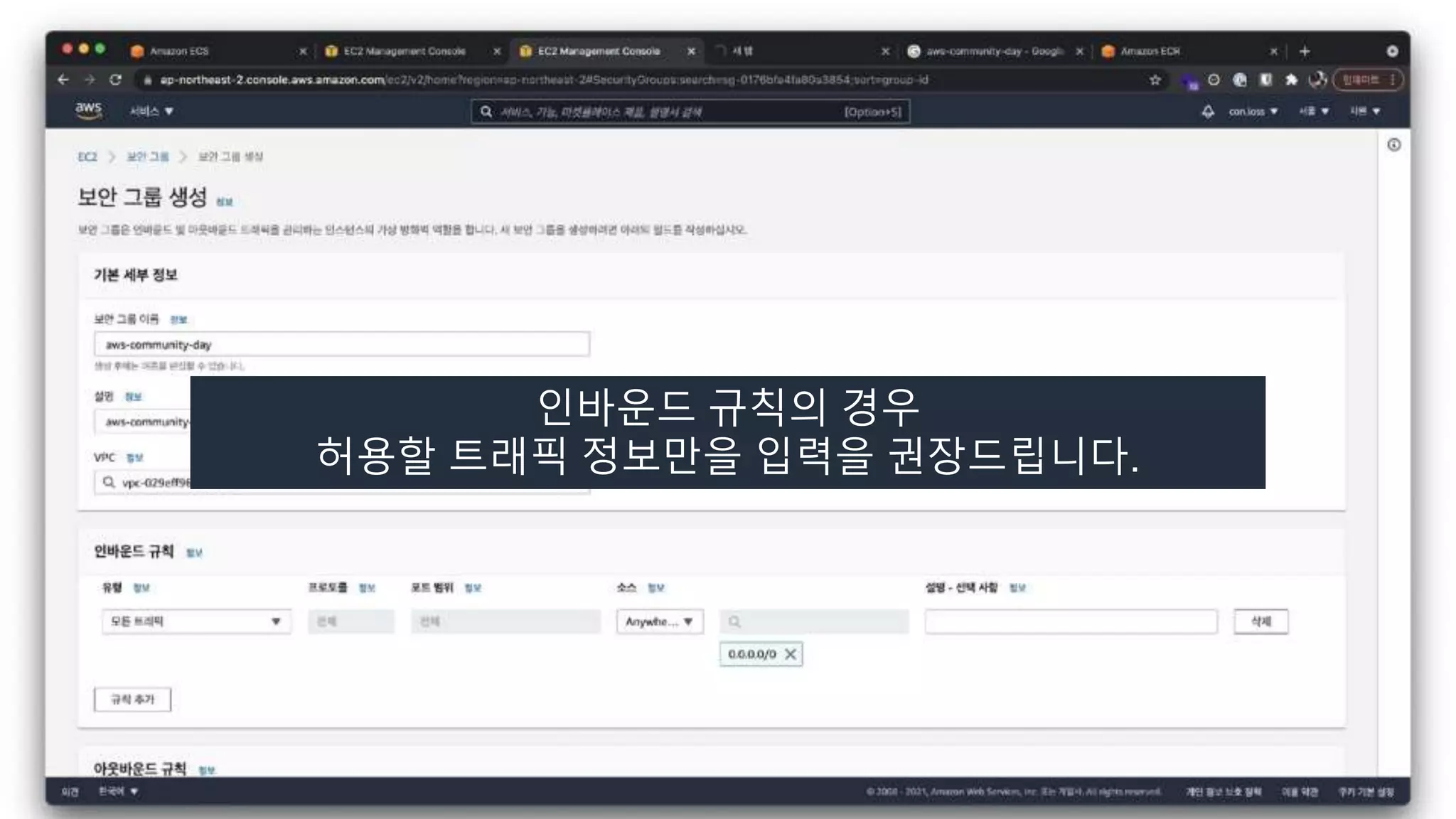The height and width of the screenshot is (819, 1456).
Task: Click info link next to 소스 column
Action: [655, 588]
